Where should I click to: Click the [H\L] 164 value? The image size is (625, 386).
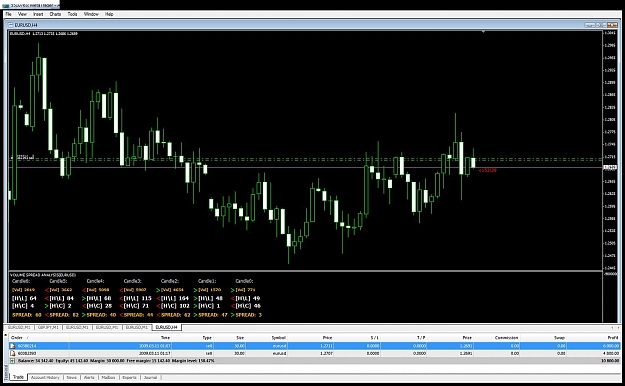[x=175, y=298]
